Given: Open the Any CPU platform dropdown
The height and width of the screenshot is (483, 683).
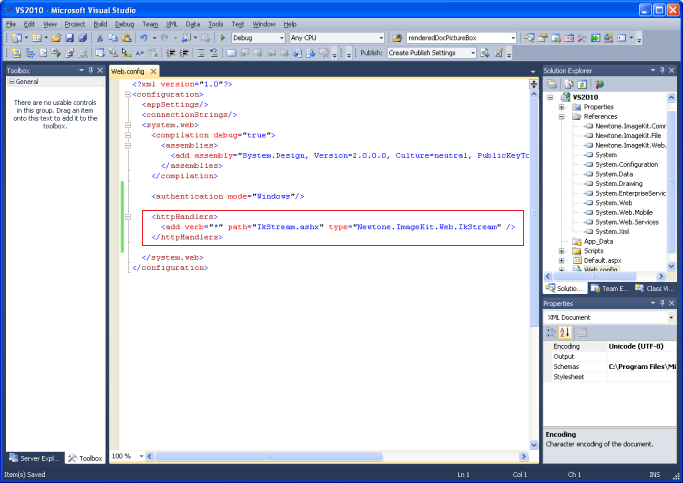Looking at the screenshot, I should coord(381,38).
